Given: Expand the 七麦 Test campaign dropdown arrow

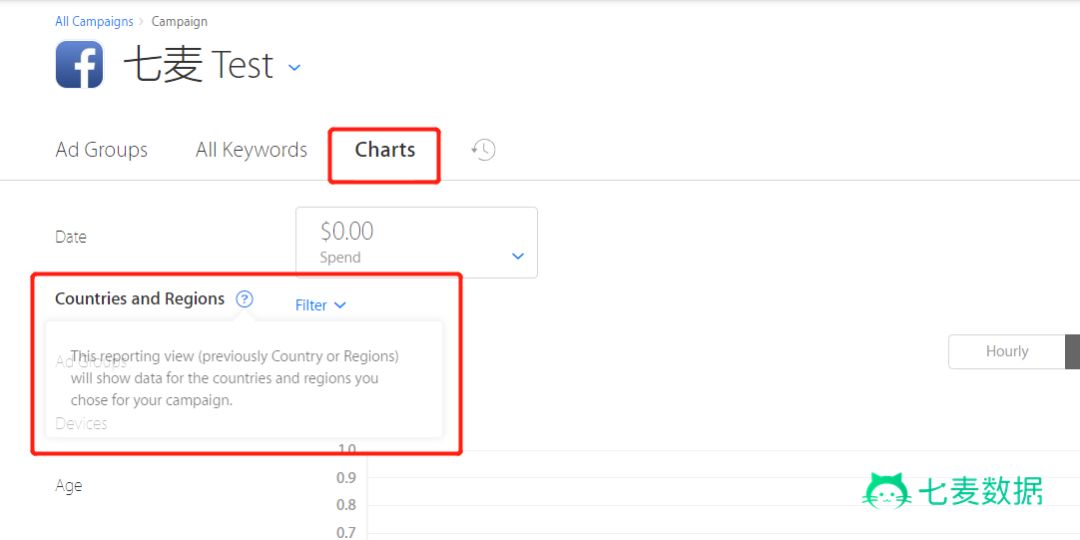Looking at the screenshot, I should (294, 68).
